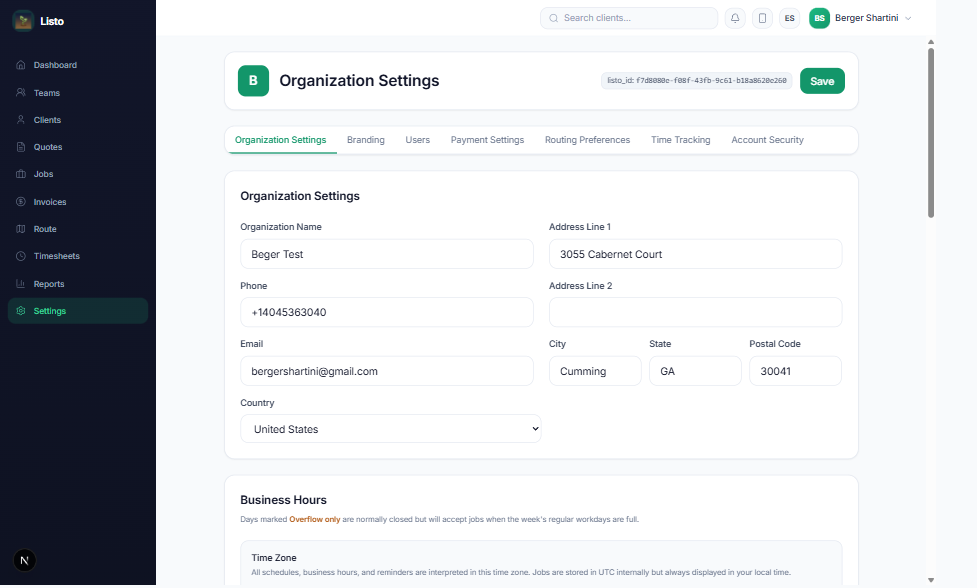Focus the Search clients field
The width and height of the screenshot is (977, 588).
point(629,18)
